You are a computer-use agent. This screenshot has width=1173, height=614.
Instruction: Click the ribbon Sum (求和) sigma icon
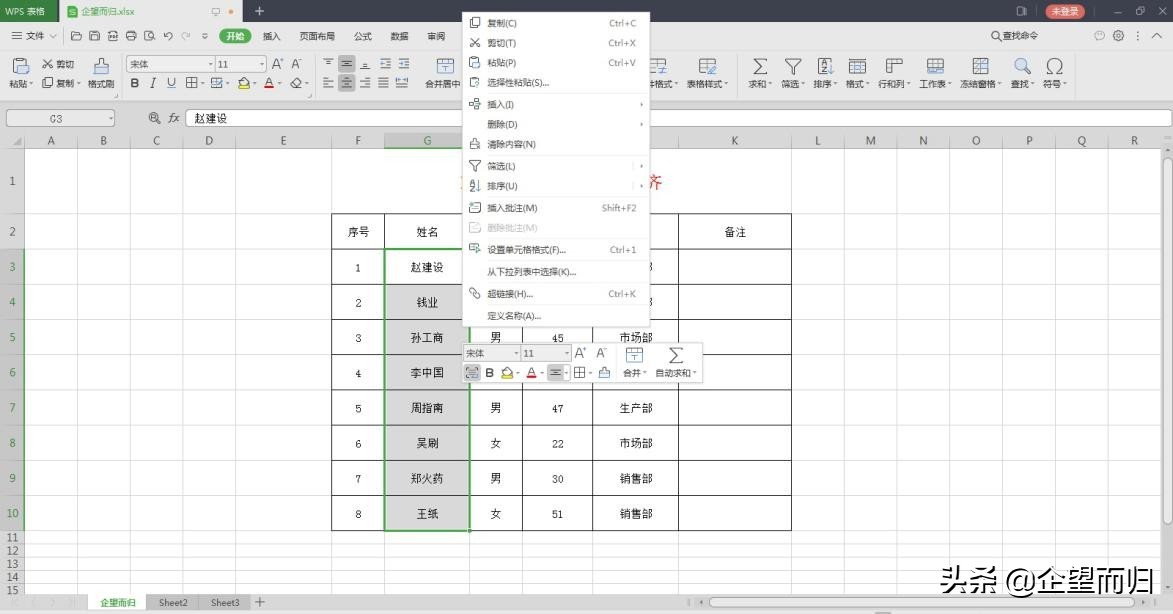[759, 66]
